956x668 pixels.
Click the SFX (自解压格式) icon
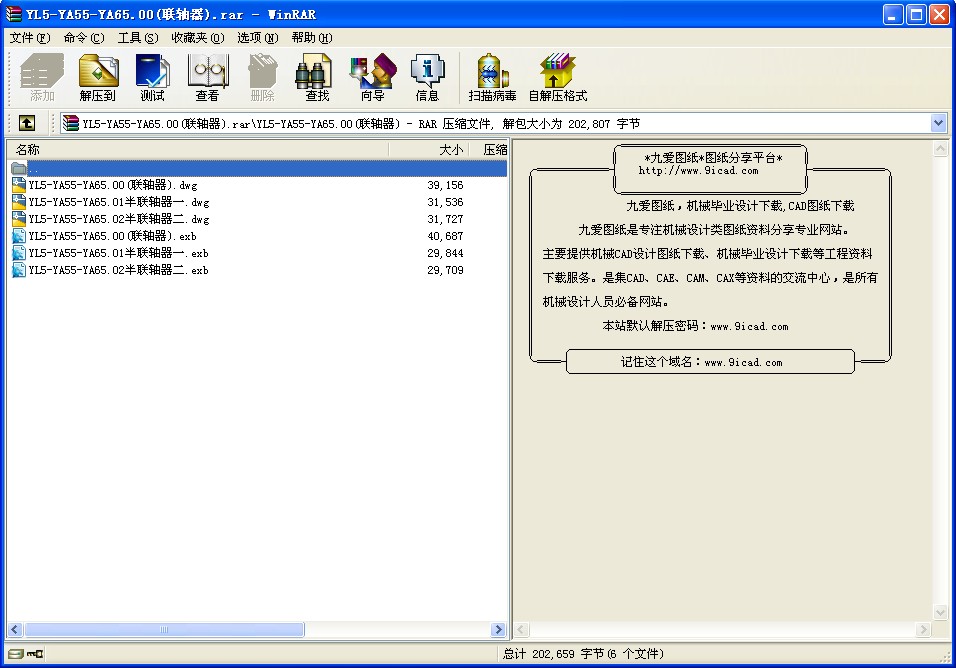point(558,77)
